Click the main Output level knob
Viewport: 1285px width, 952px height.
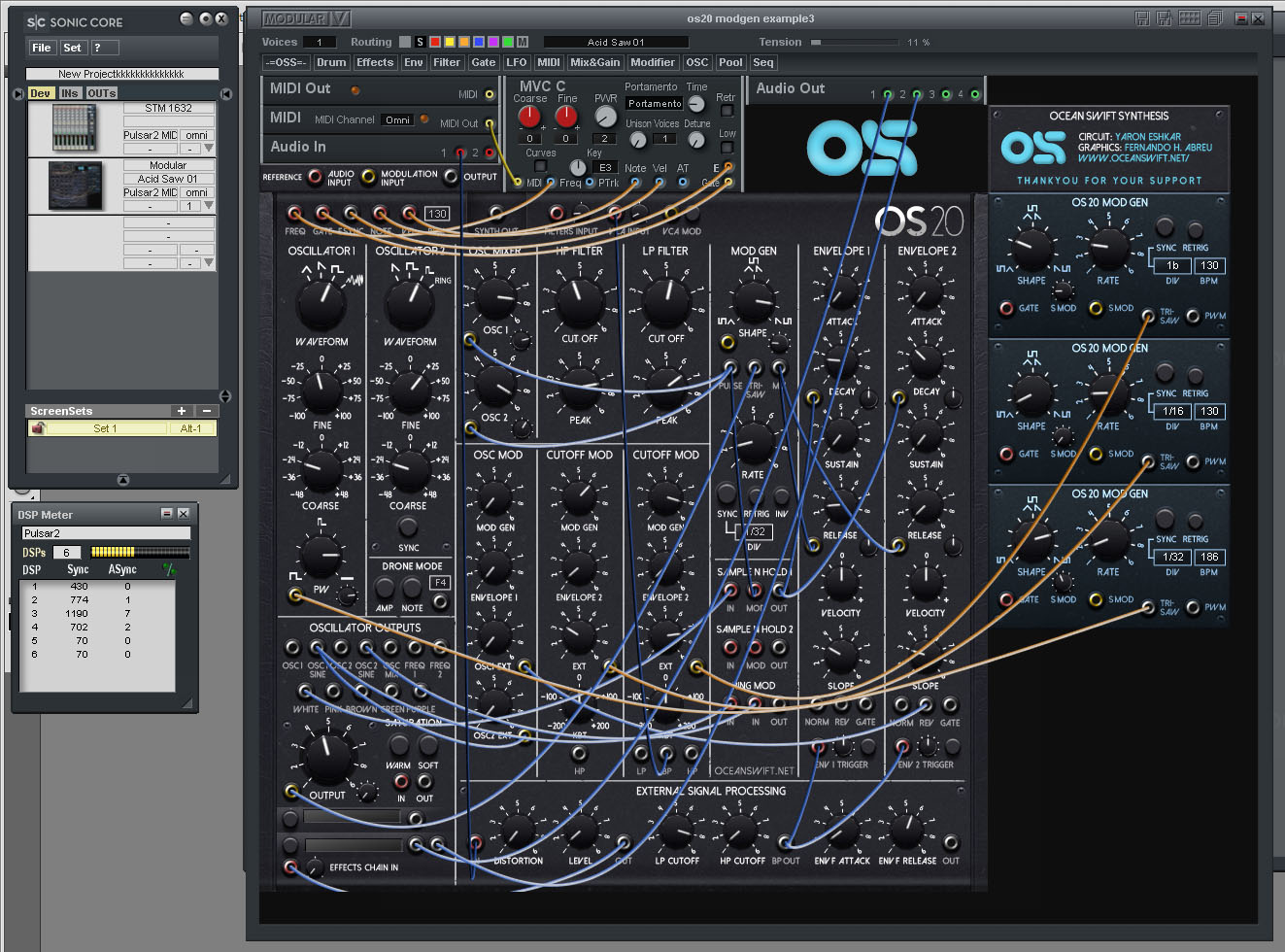click(x=326, y=757)
